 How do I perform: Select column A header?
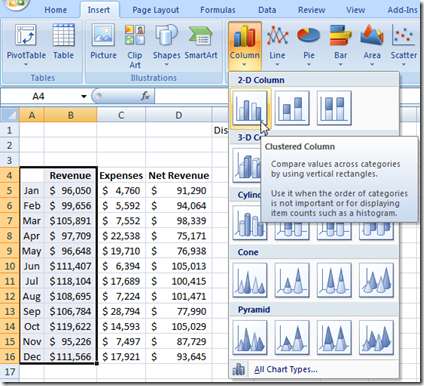pyautogui.click(x=32, y=115)
